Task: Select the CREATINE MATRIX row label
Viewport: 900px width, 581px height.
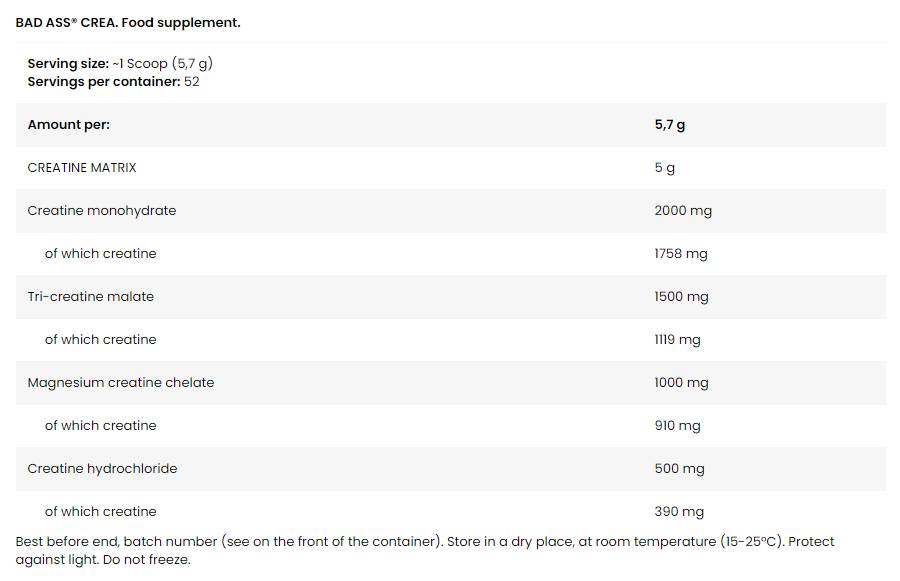Action: point(82,168)
